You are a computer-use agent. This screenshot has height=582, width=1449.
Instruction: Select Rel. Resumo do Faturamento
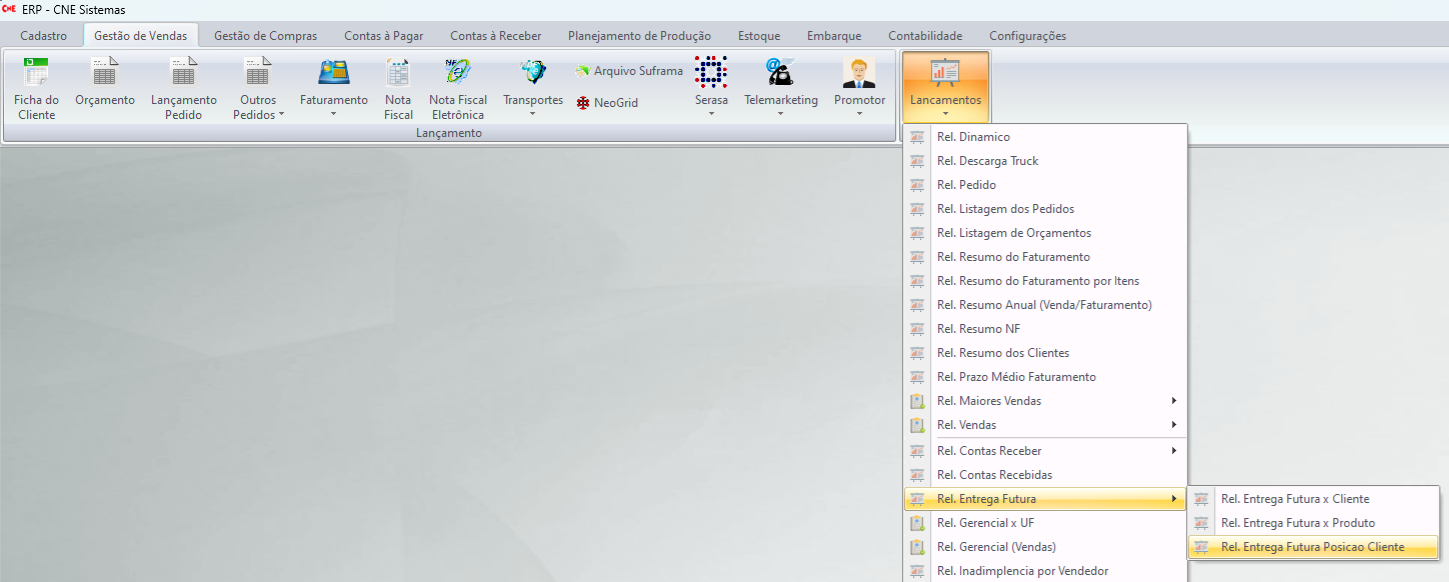[1013, 257]
